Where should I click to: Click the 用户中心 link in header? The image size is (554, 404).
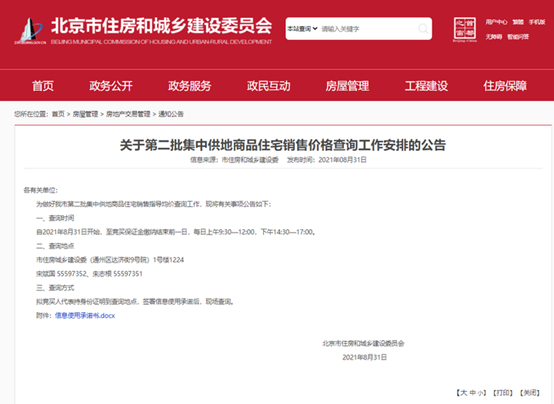pos(496,22)
